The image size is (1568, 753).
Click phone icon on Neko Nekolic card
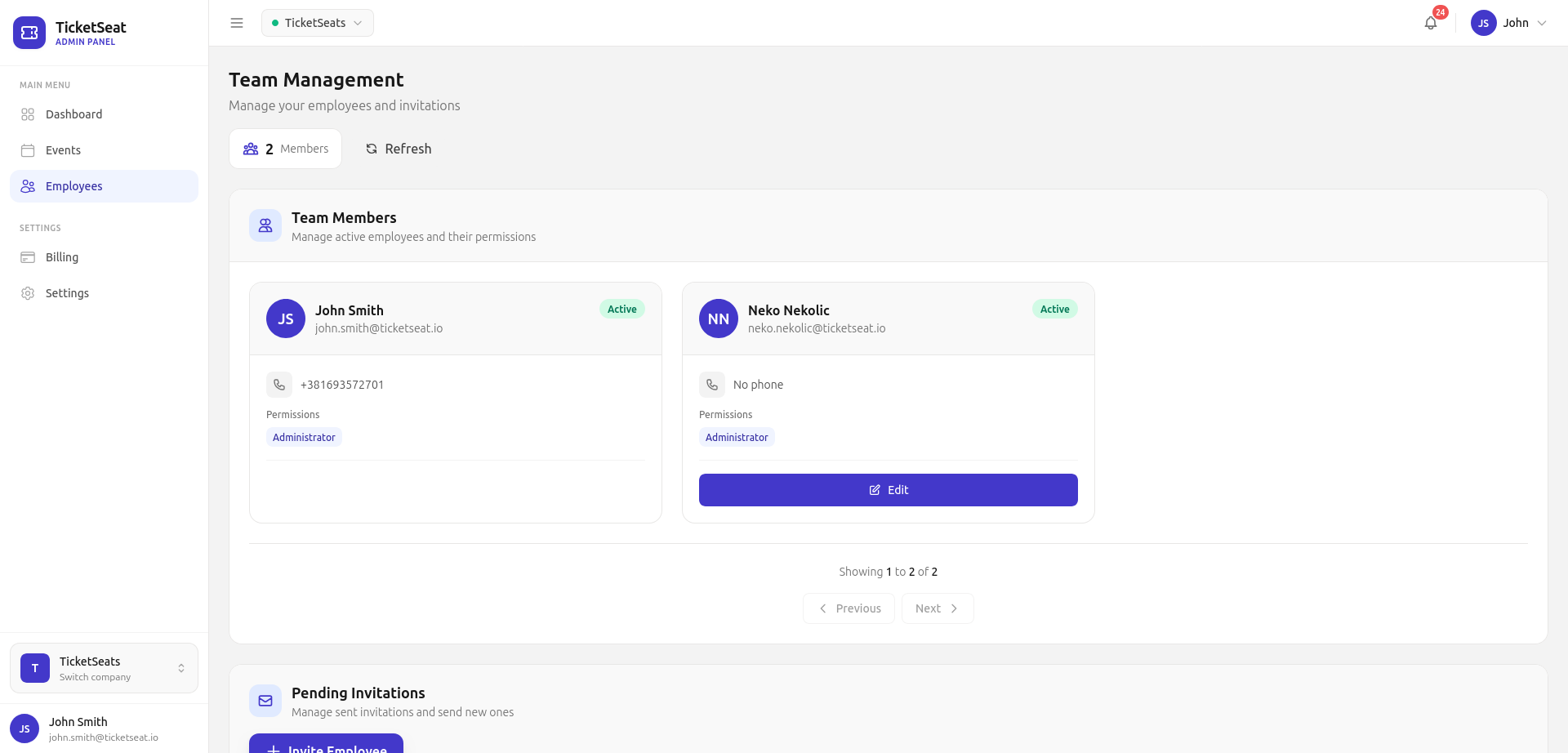pyautogui.click(x=712, y=385)
